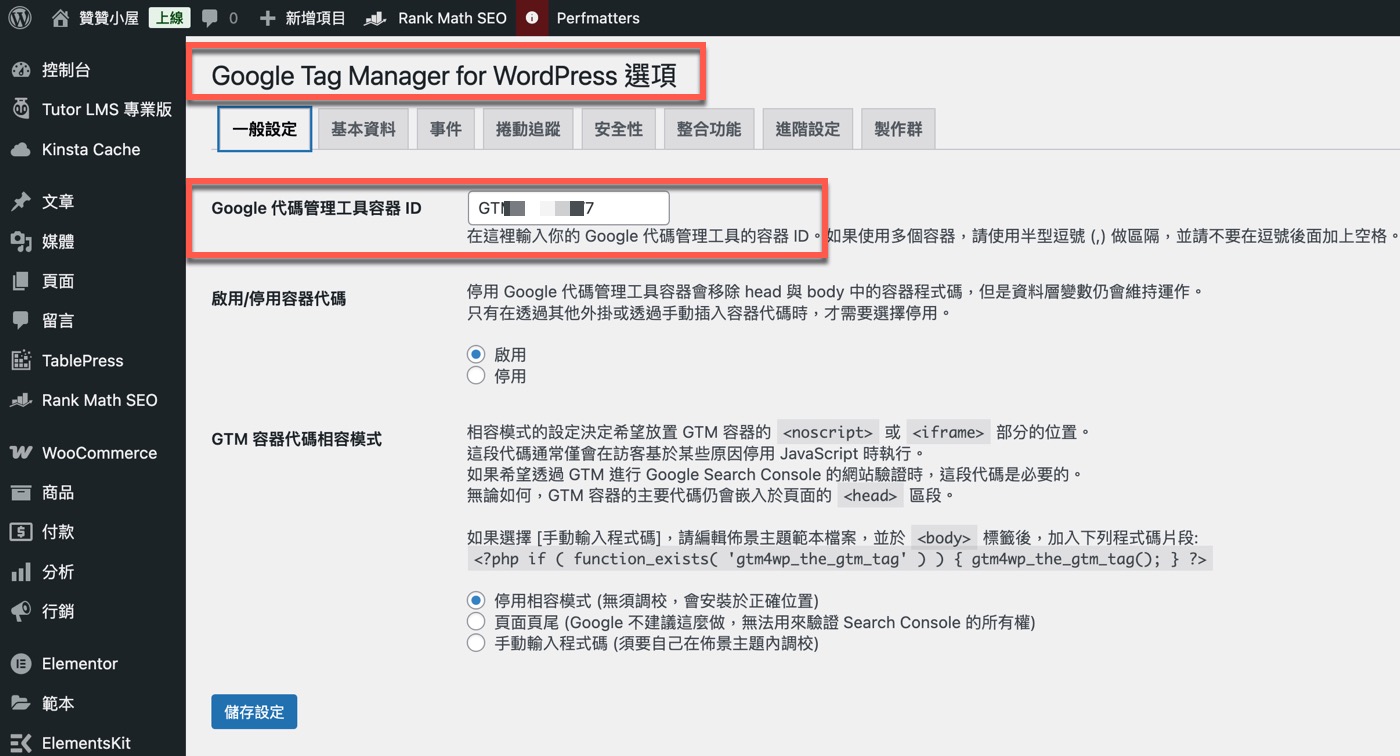Open the home icon for 贊贊小屋
Screen dimensions: 1400x756
coord(61,18)
